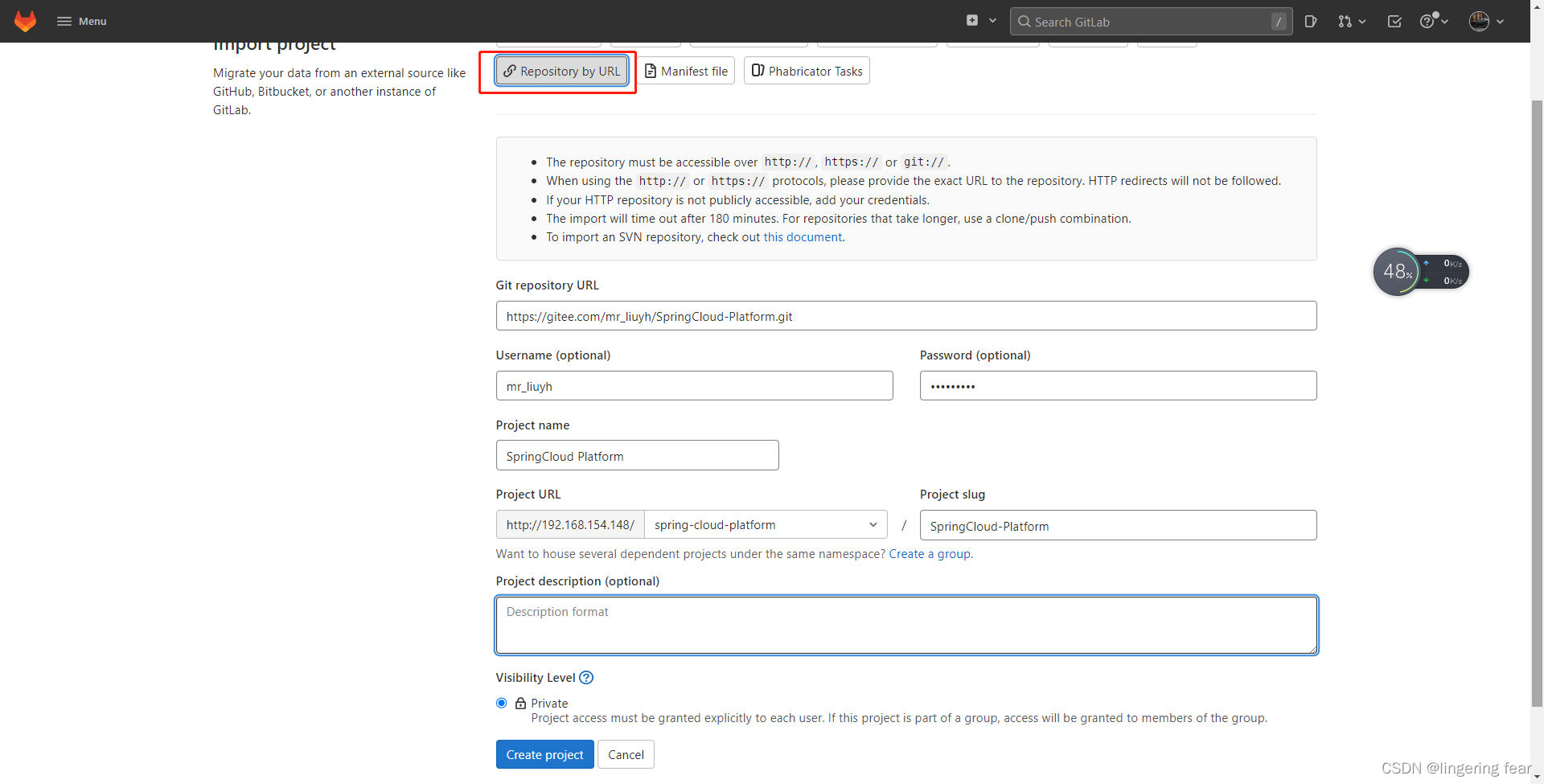Choose the Phabricator Tasks import option
Image resolution: width=1544 pixels, height=784 pixels.
[x=807, y=71]
